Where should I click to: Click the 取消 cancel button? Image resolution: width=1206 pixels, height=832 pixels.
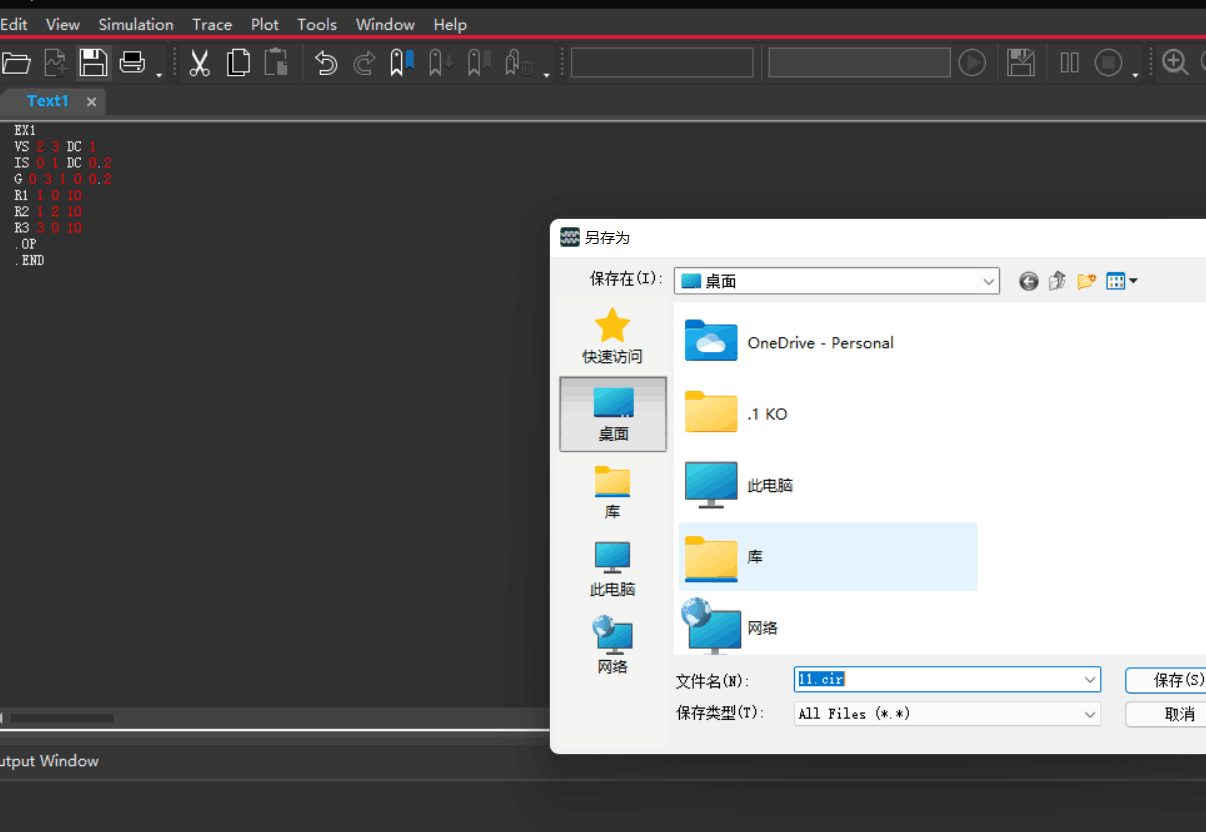(x=1166, y=714)
